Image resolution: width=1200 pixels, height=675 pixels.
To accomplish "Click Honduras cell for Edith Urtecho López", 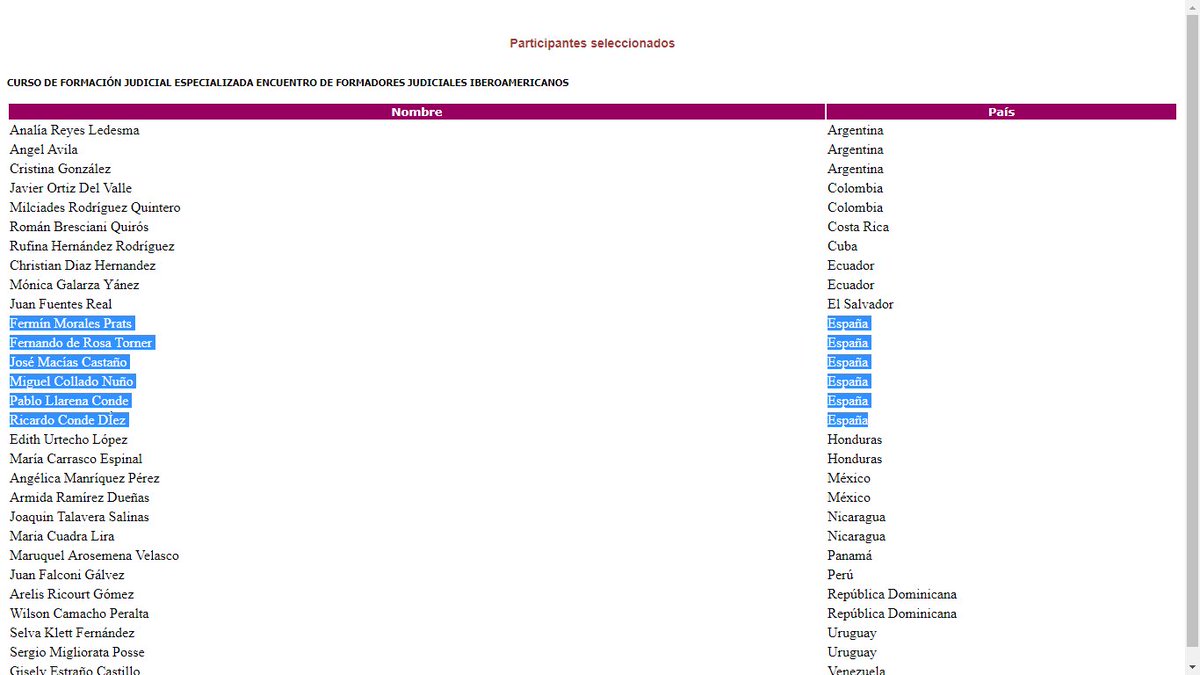I will 855,440.
